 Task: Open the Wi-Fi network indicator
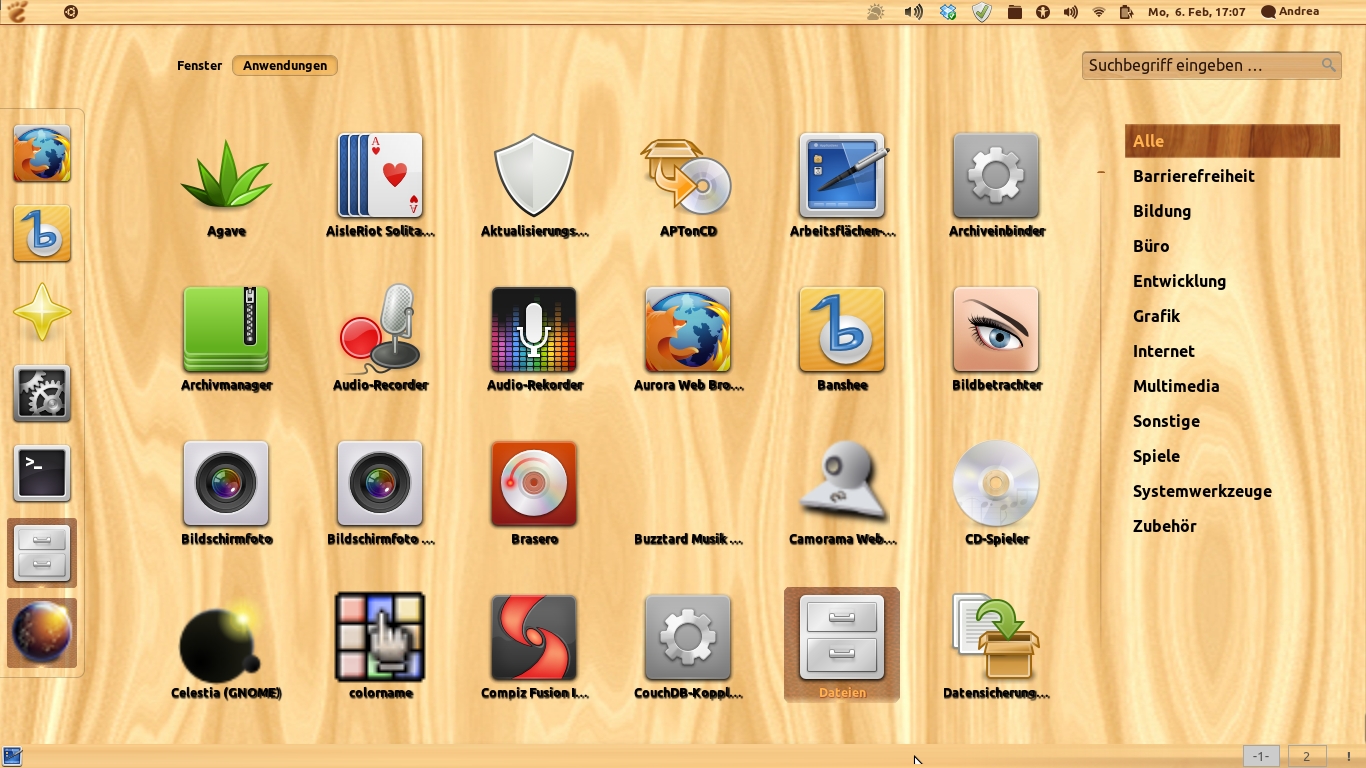(1099, 12)
